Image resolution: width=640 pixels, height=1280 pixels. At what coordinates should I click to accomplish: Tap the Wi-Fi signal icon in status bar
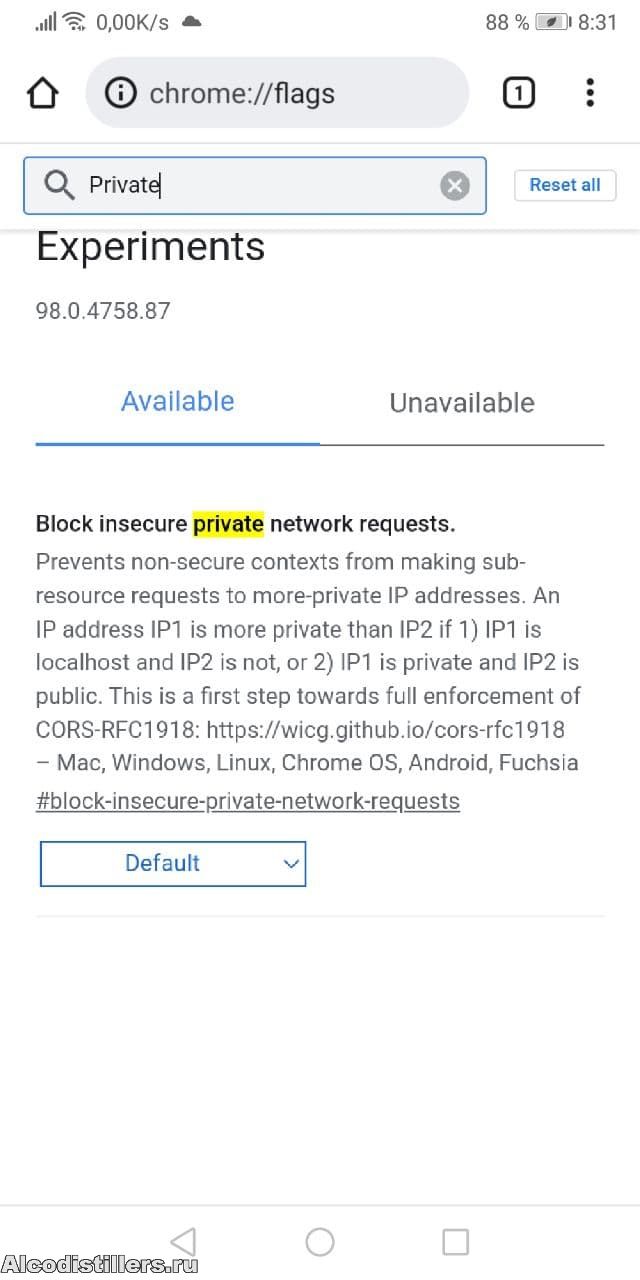tap(74, 22)
